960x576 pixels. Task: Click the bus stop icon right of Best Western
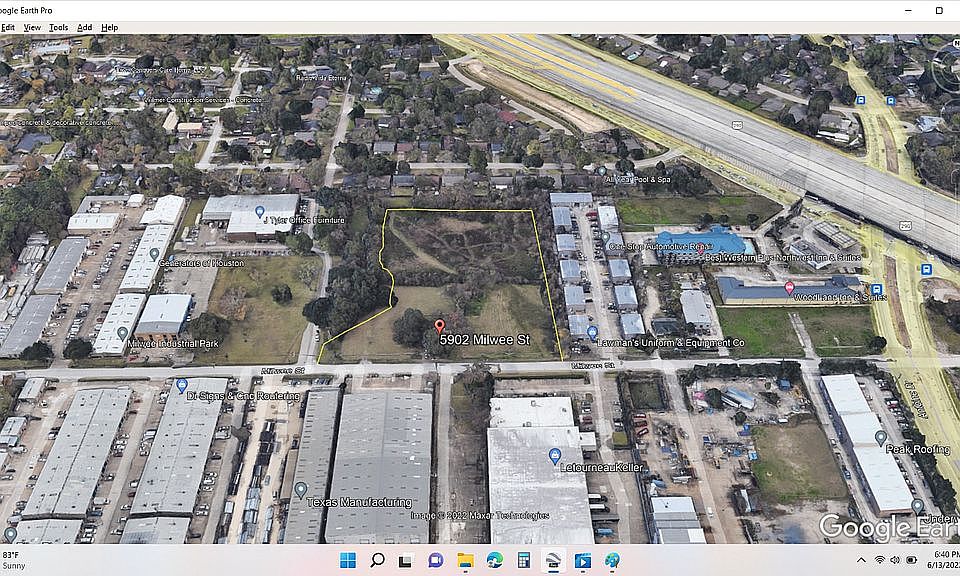[926, 269]
